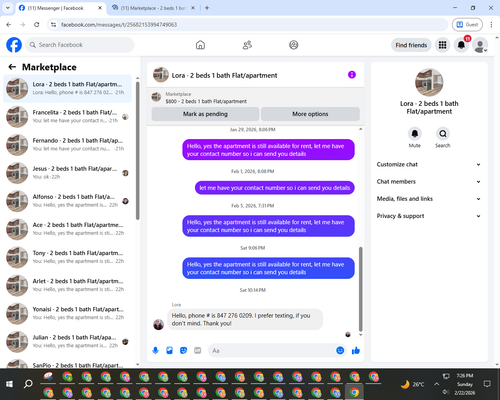Open Windows taskbar search

click(28, 384)
